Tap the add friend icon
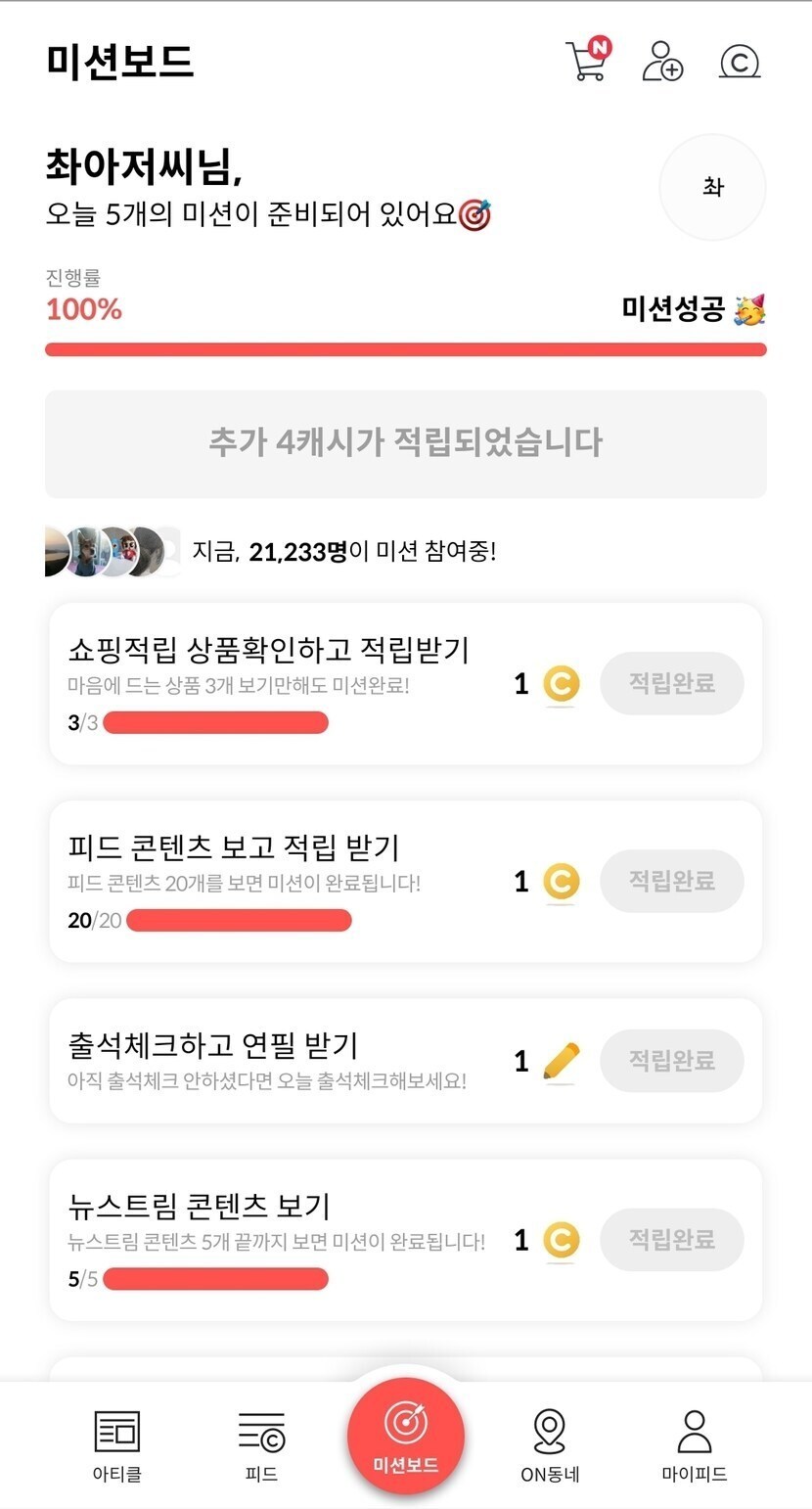Screen dimensions: 812x1509 click(662, 61)
